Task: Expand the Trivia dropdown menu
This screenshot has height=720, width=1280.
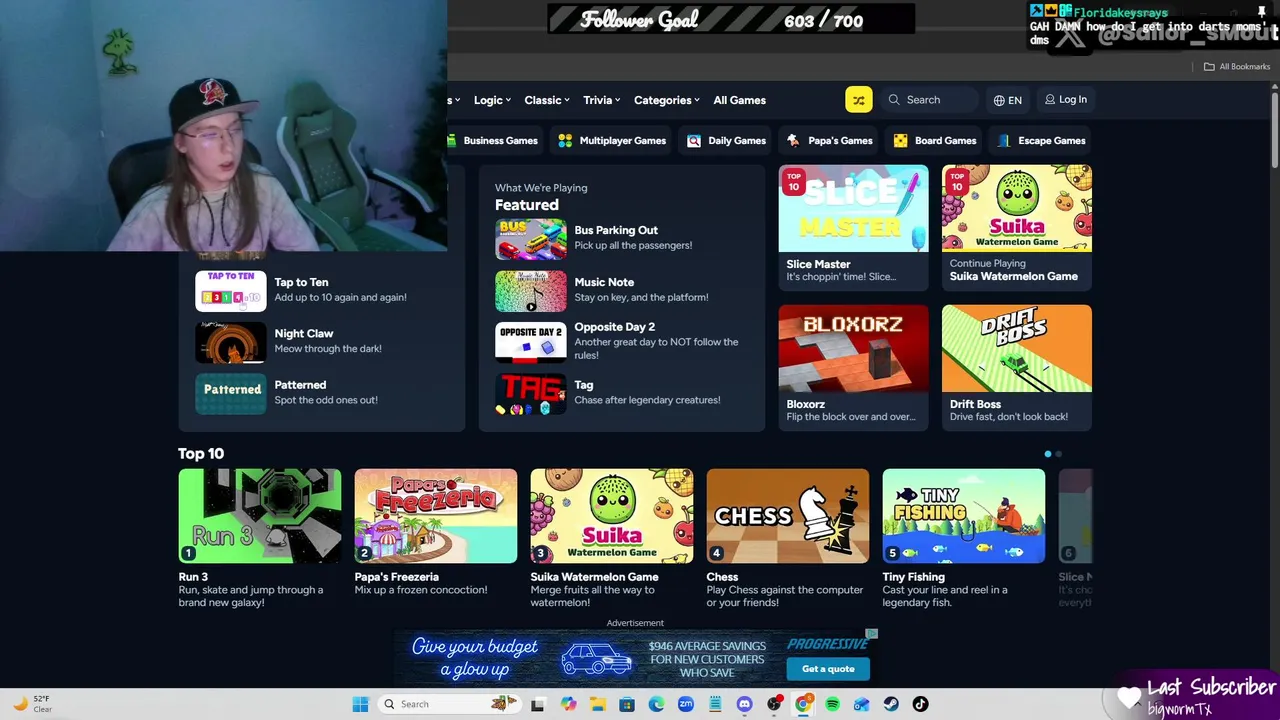Action: click(x=602, y=100)
